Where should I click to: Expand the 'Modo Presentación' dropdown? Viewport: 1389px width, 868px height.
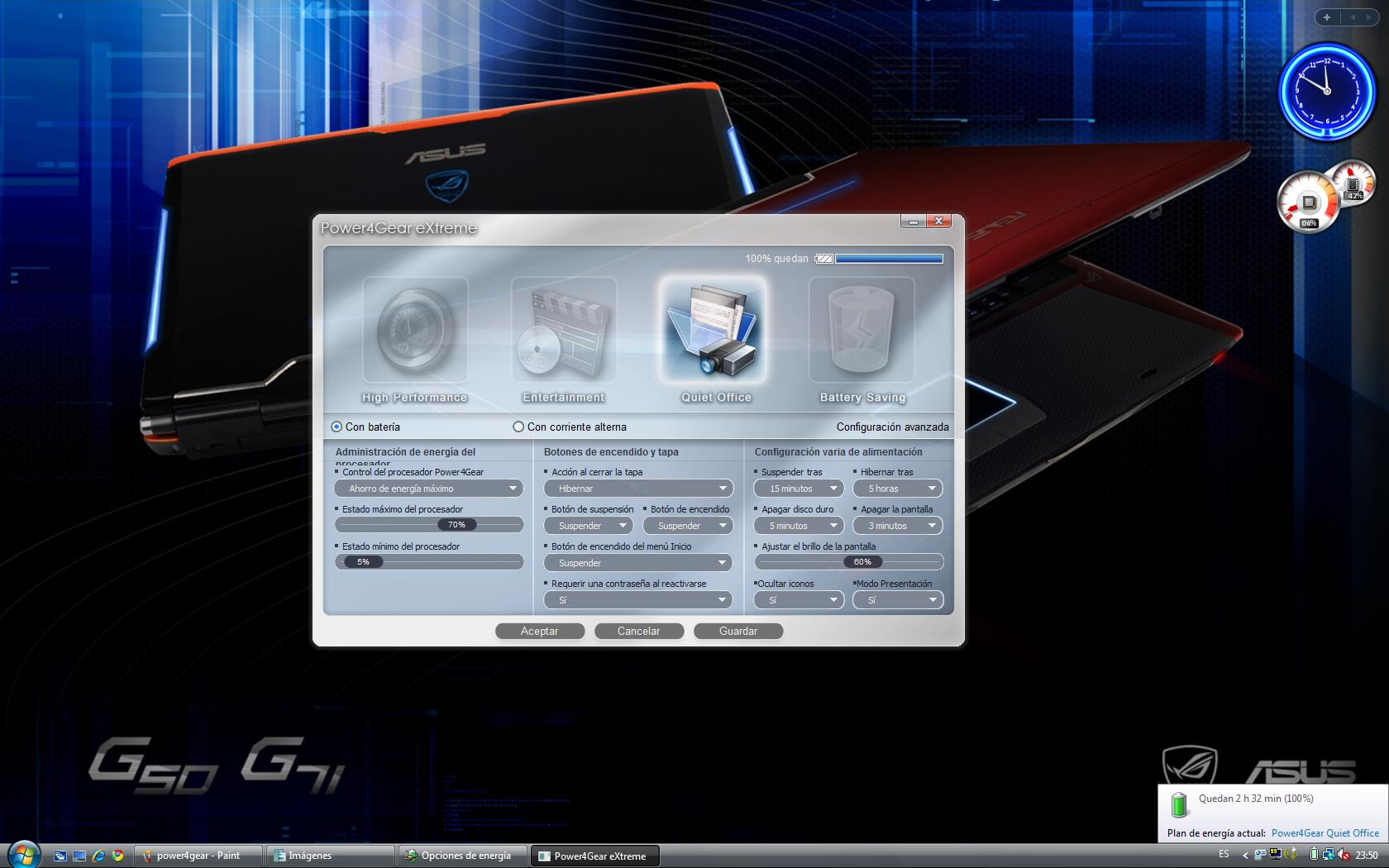(898, 600)
